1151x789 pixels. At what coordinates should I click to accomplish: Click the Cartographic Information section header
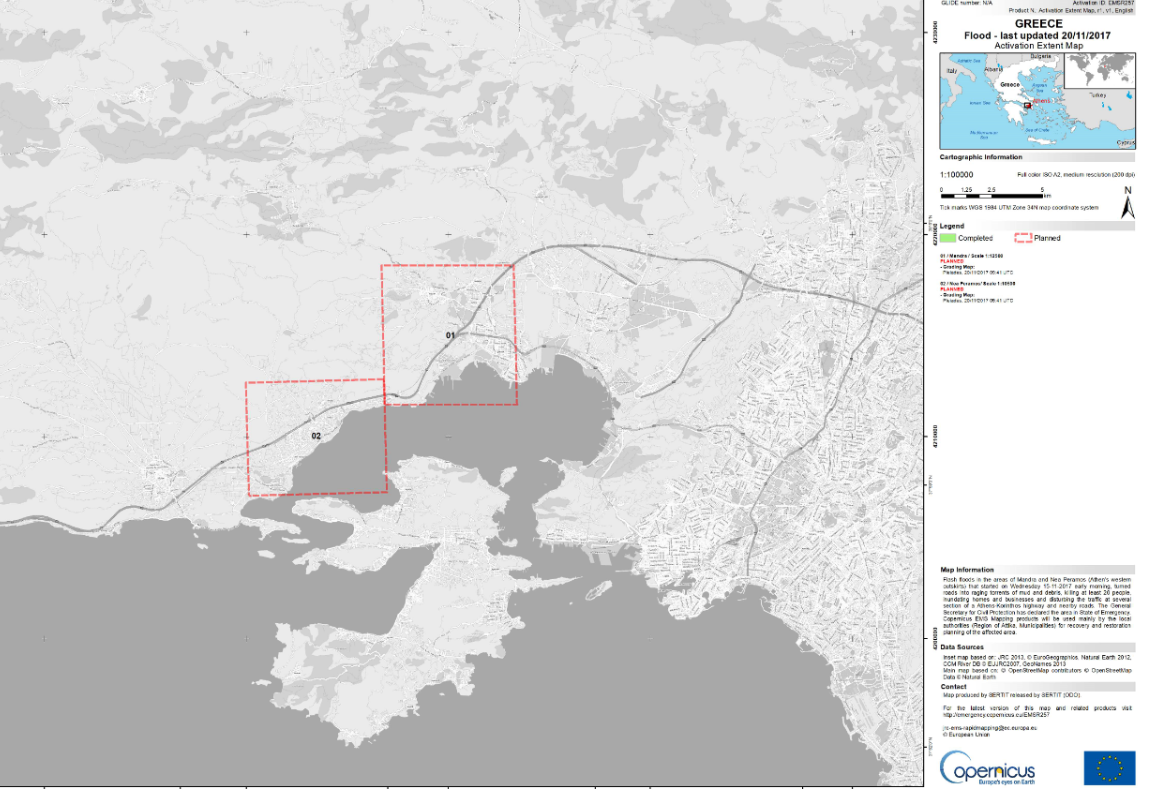click(981, 157)
